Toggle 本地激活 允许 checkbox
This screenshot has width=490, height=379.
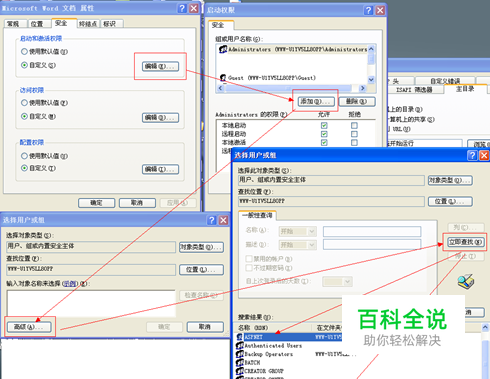[x=324, y=142]
